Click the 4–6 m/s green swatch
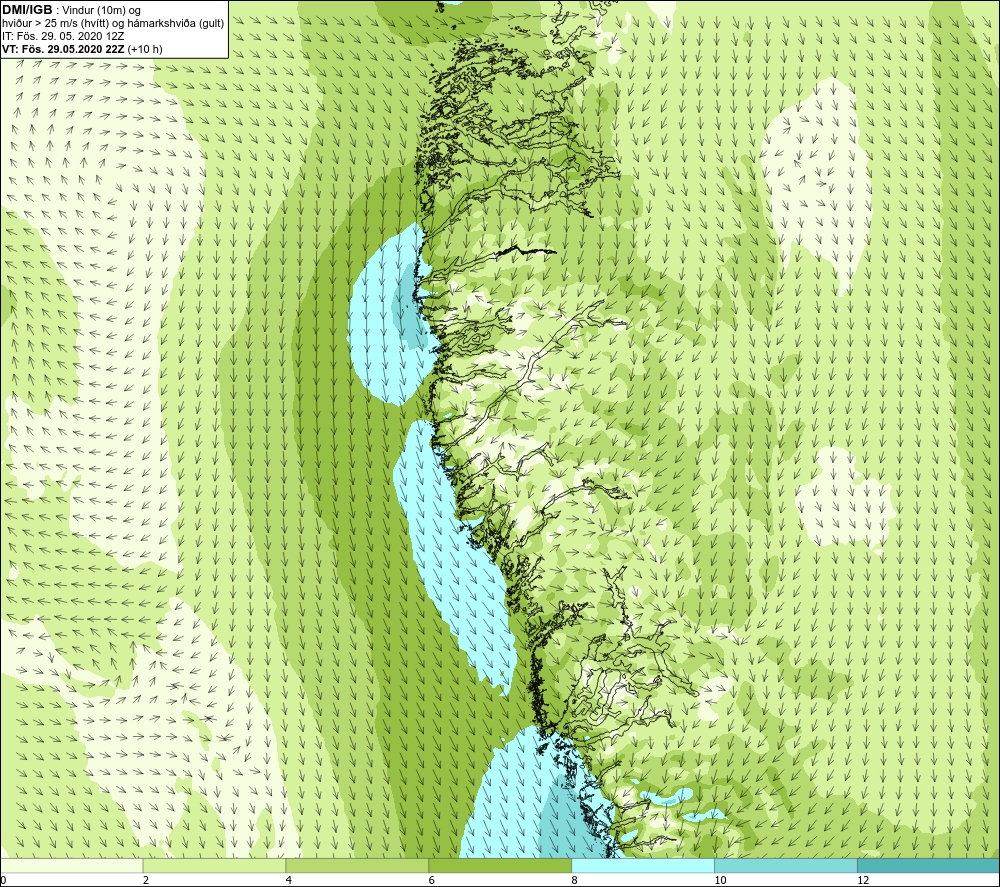This screenshot has width=1000, height=887. point(357,865)
